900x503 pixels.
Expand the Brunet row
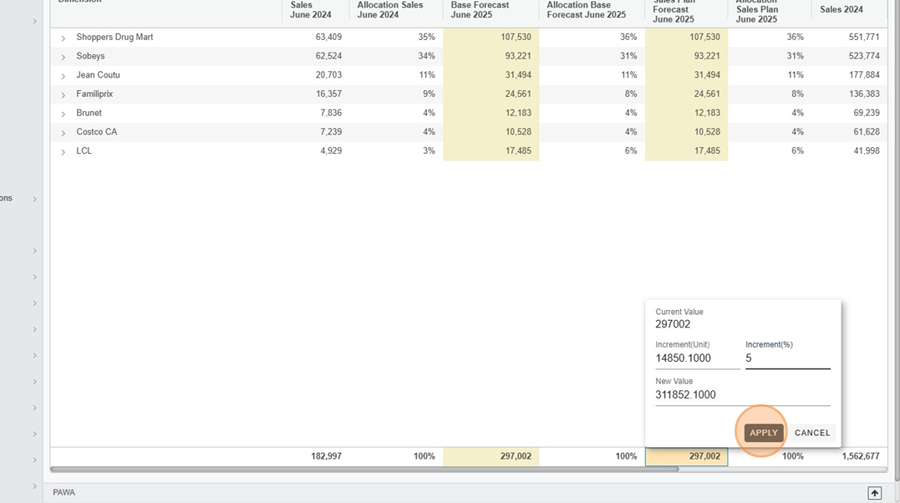click(63, 114)
